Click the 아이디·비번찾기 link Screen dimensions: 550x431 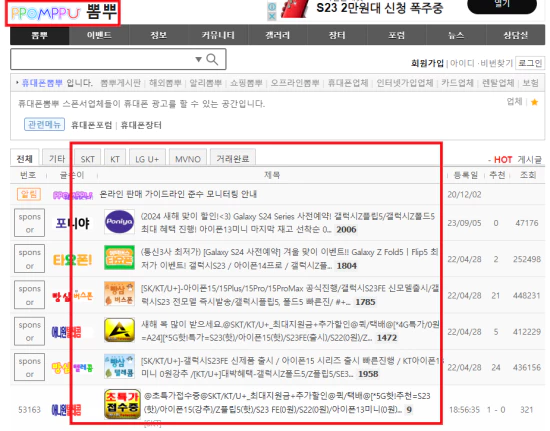(481, 63)
